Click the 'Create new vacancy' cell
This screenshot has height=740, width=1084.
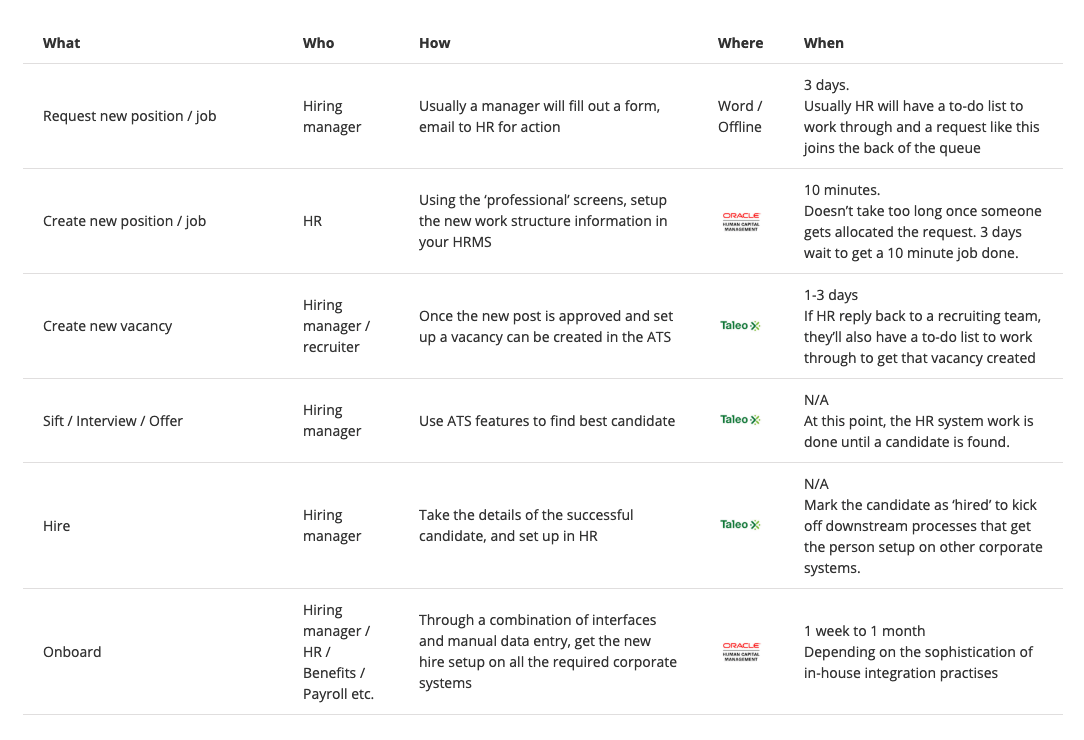click(x=107, y=326)
